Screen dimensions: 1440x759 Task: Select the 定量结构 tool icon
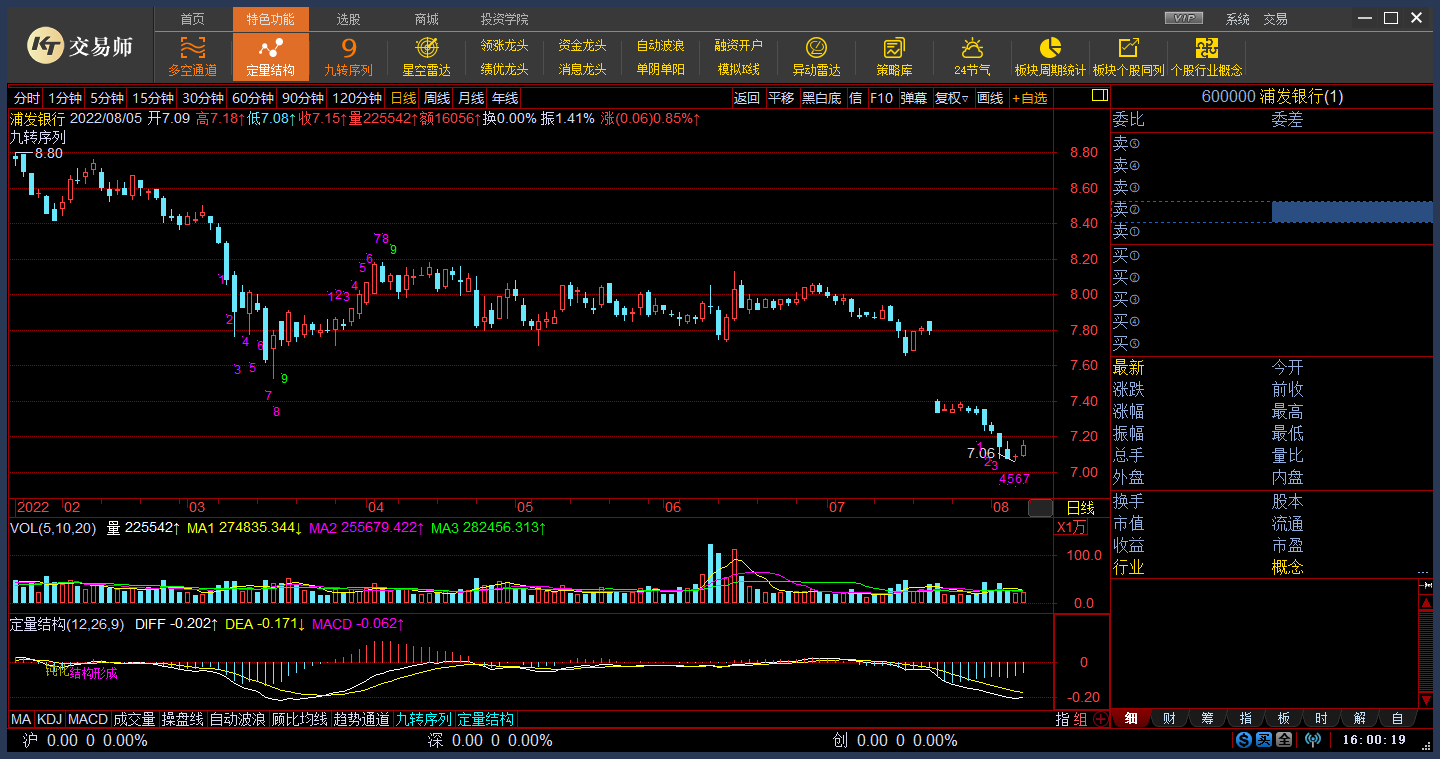(270, 56)
